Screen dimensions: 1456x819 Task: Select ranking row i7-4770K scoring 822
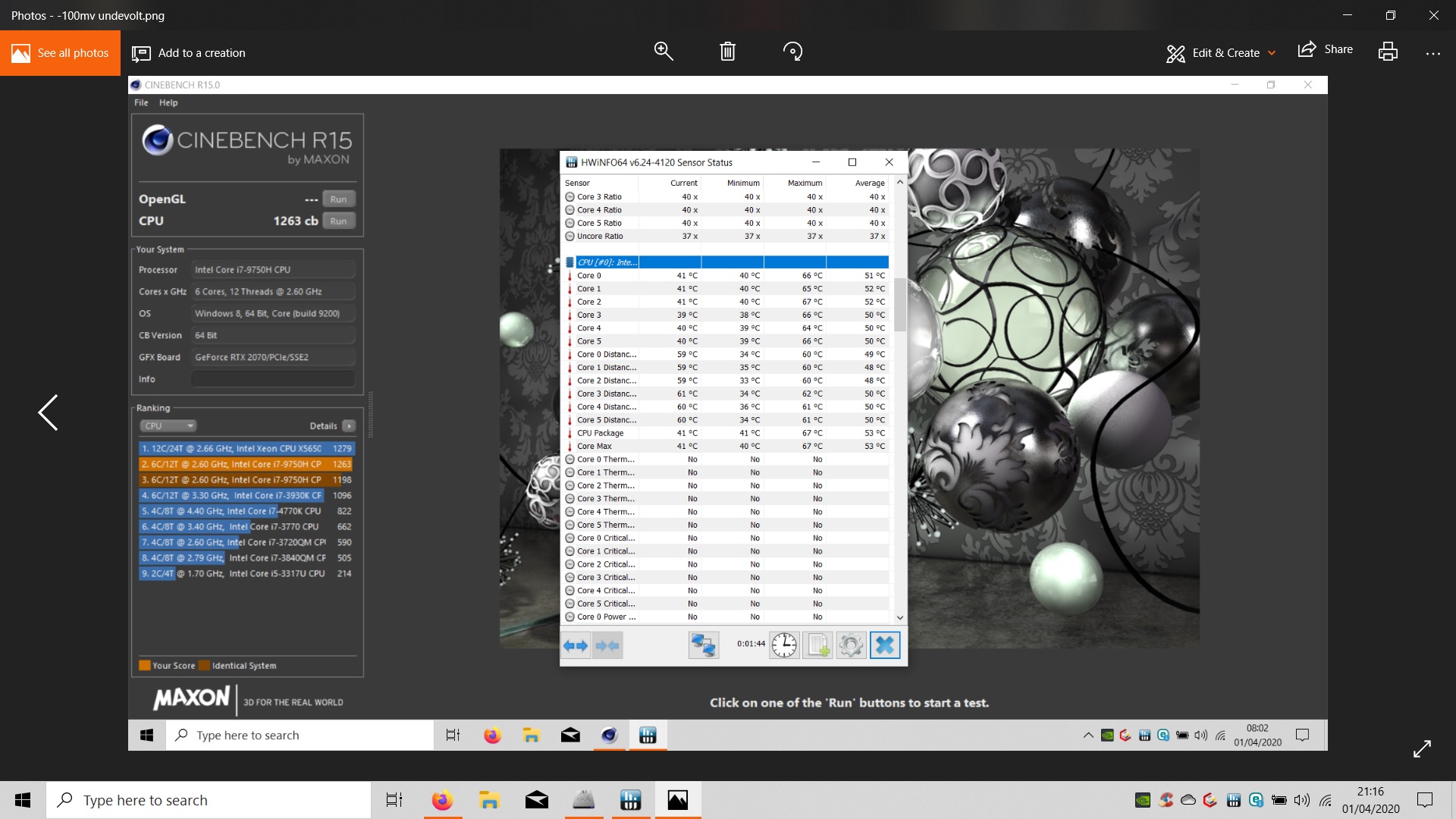pos(247,511)
